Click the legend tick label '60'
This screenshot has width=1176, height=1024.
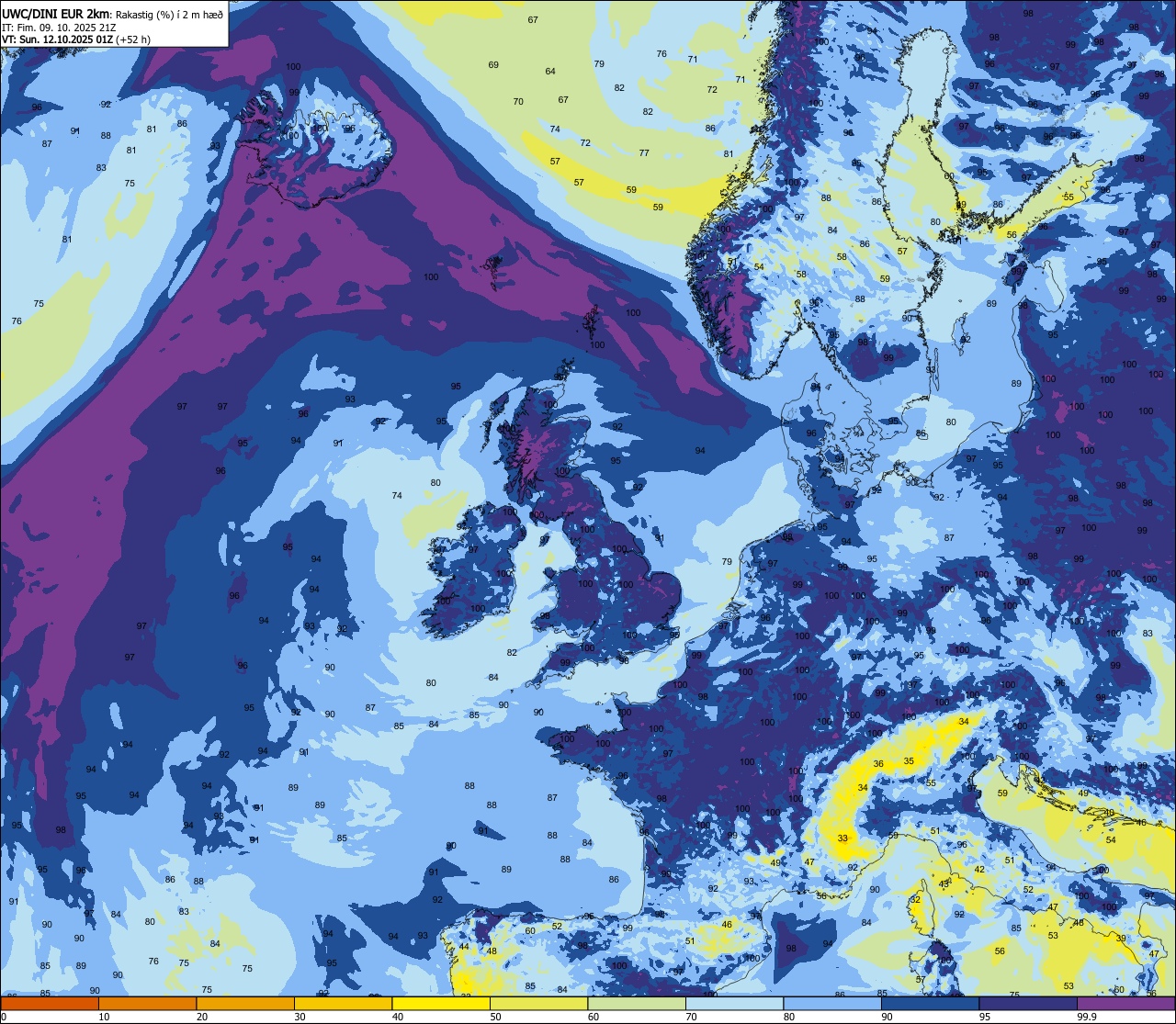594,1017
